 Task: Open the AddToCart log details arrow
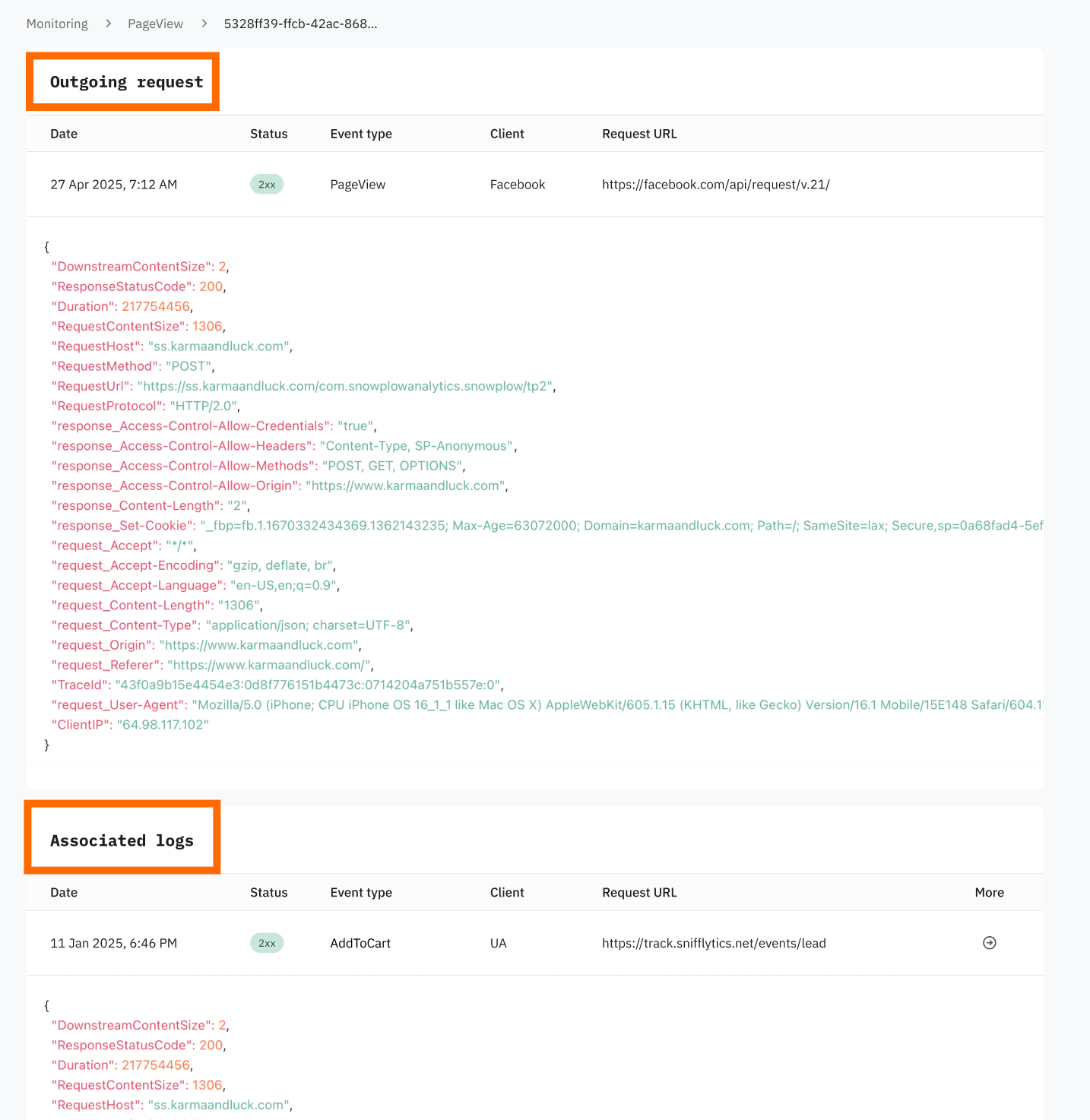point(989,943)
